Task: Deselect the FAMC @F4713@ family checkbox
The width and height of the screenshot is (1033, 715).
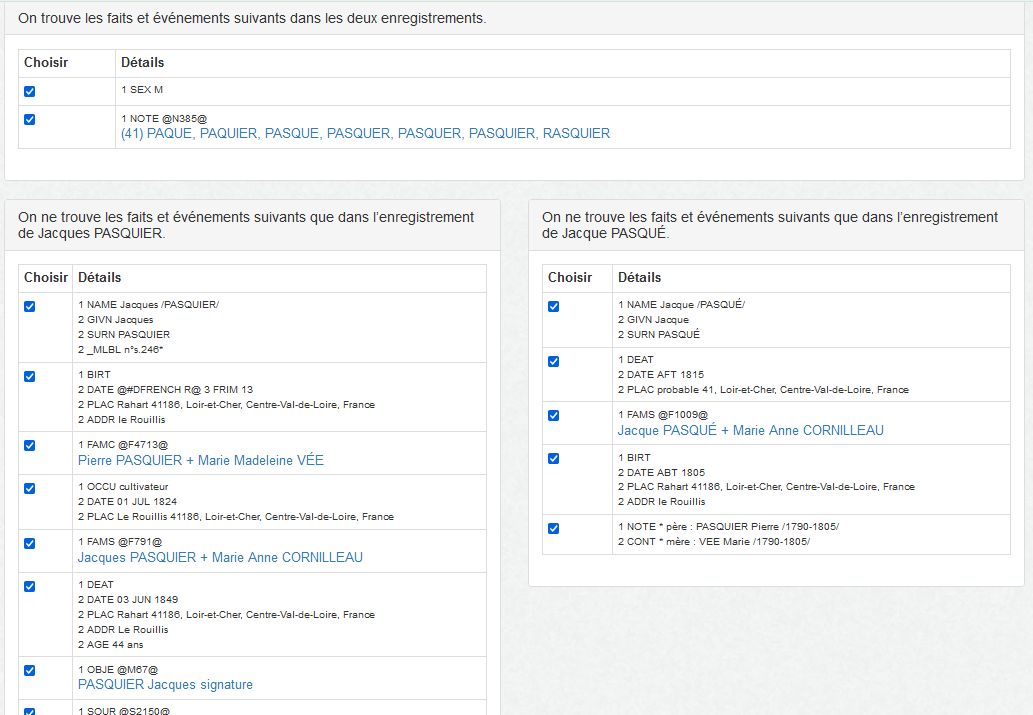Action: click(x=29, y=446)
